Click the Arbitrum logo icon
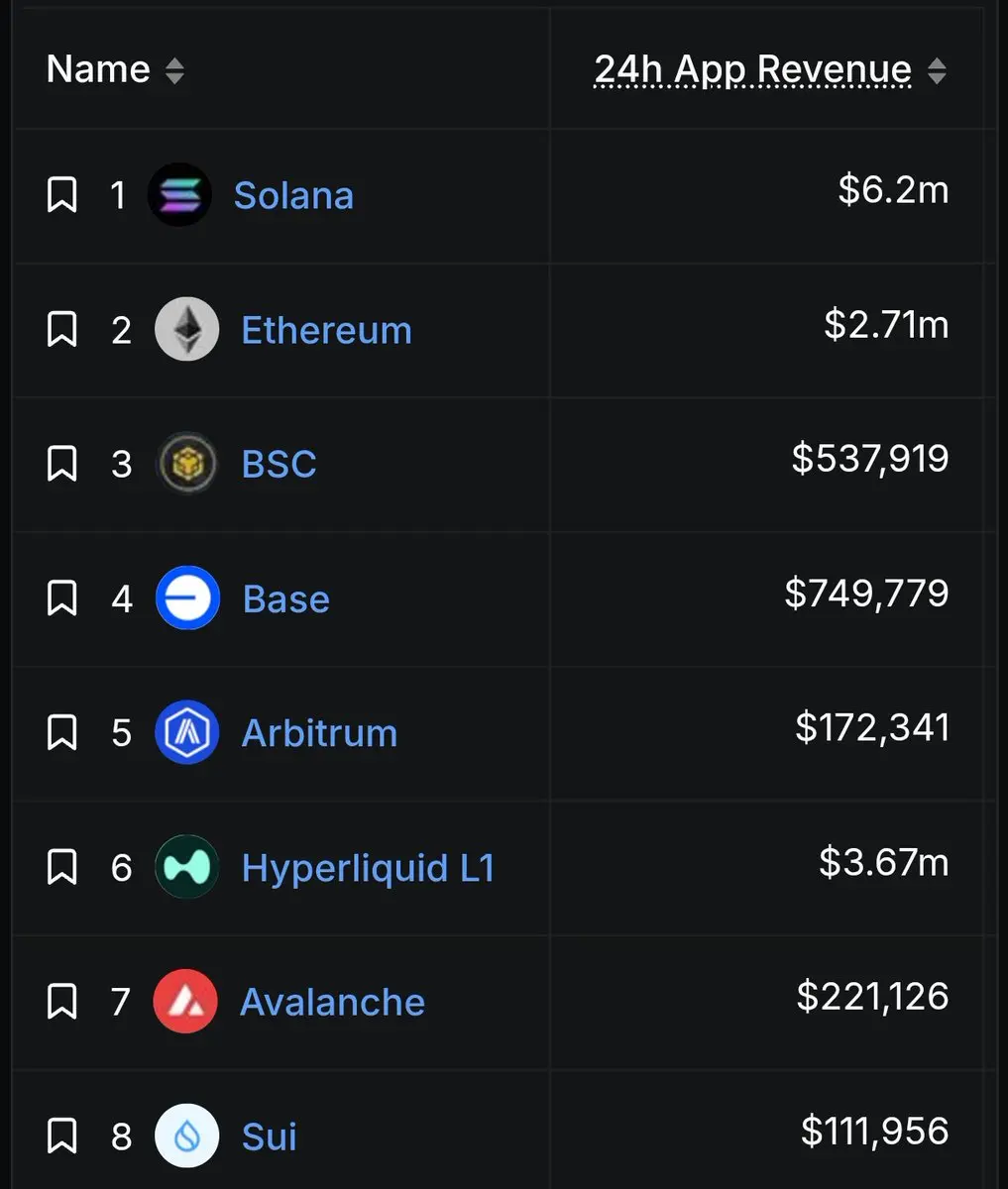 tap(187, 732)
